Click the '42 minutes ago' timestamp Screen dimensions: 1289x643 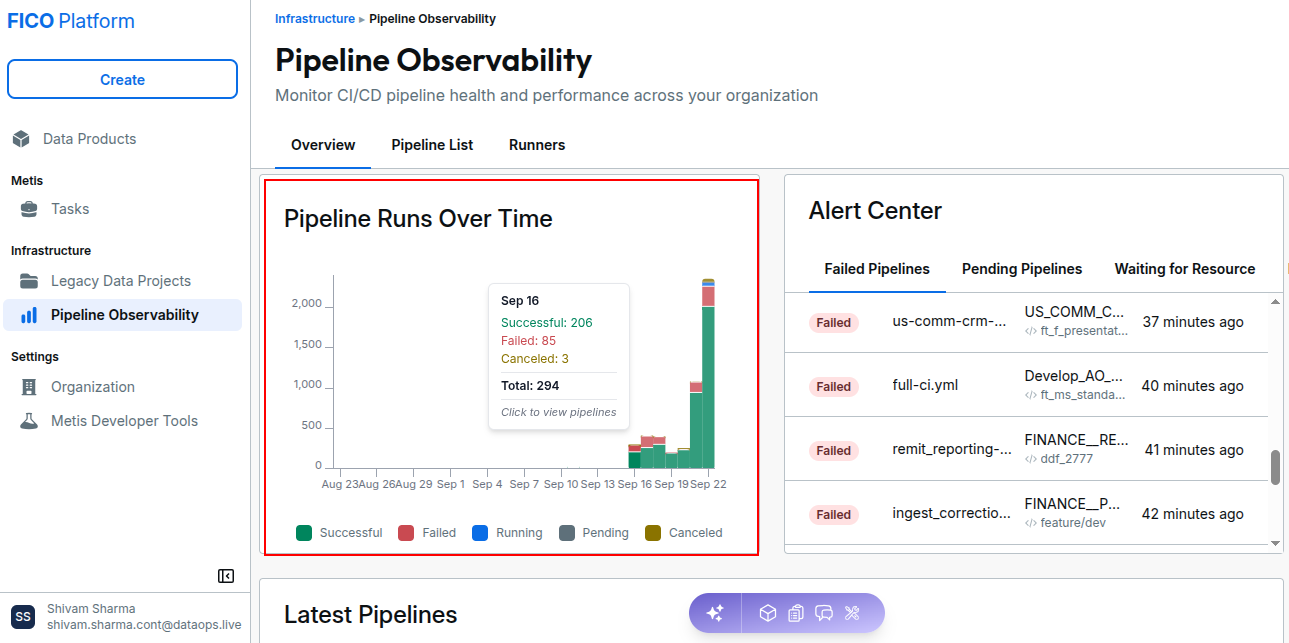[x=1193, y=514]
